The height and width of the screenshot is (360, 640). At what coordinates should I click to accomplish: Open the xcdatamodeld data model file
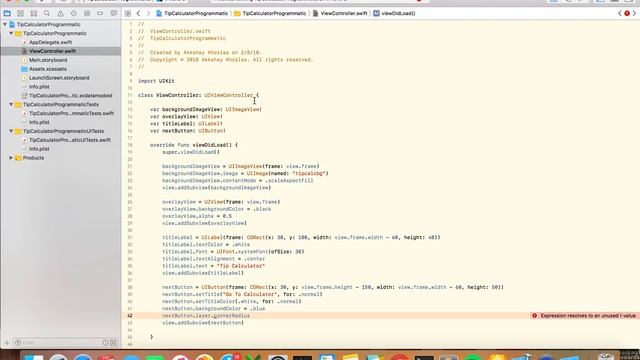70,96
